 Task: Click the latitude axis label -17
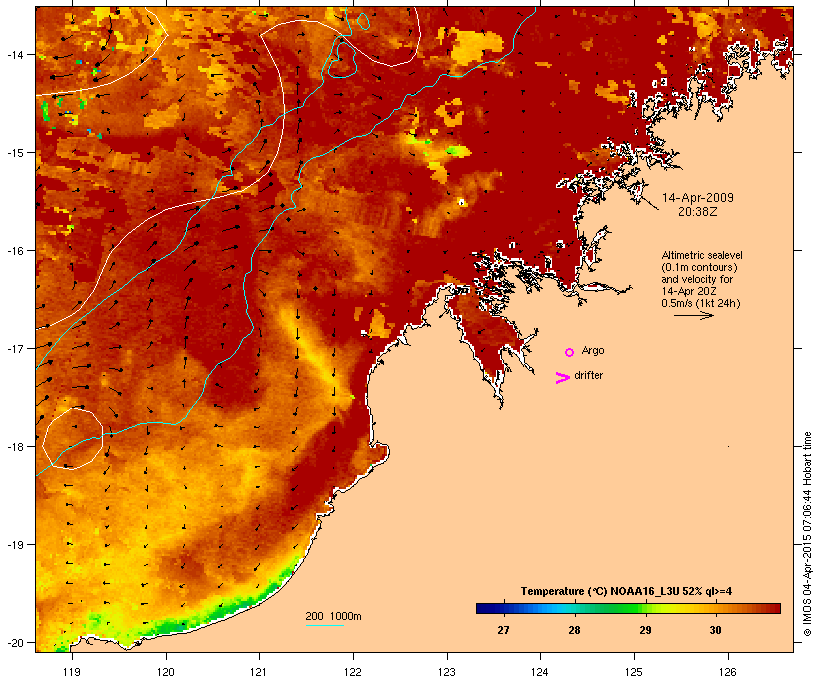pyautogui.click(x=15, y=348)
